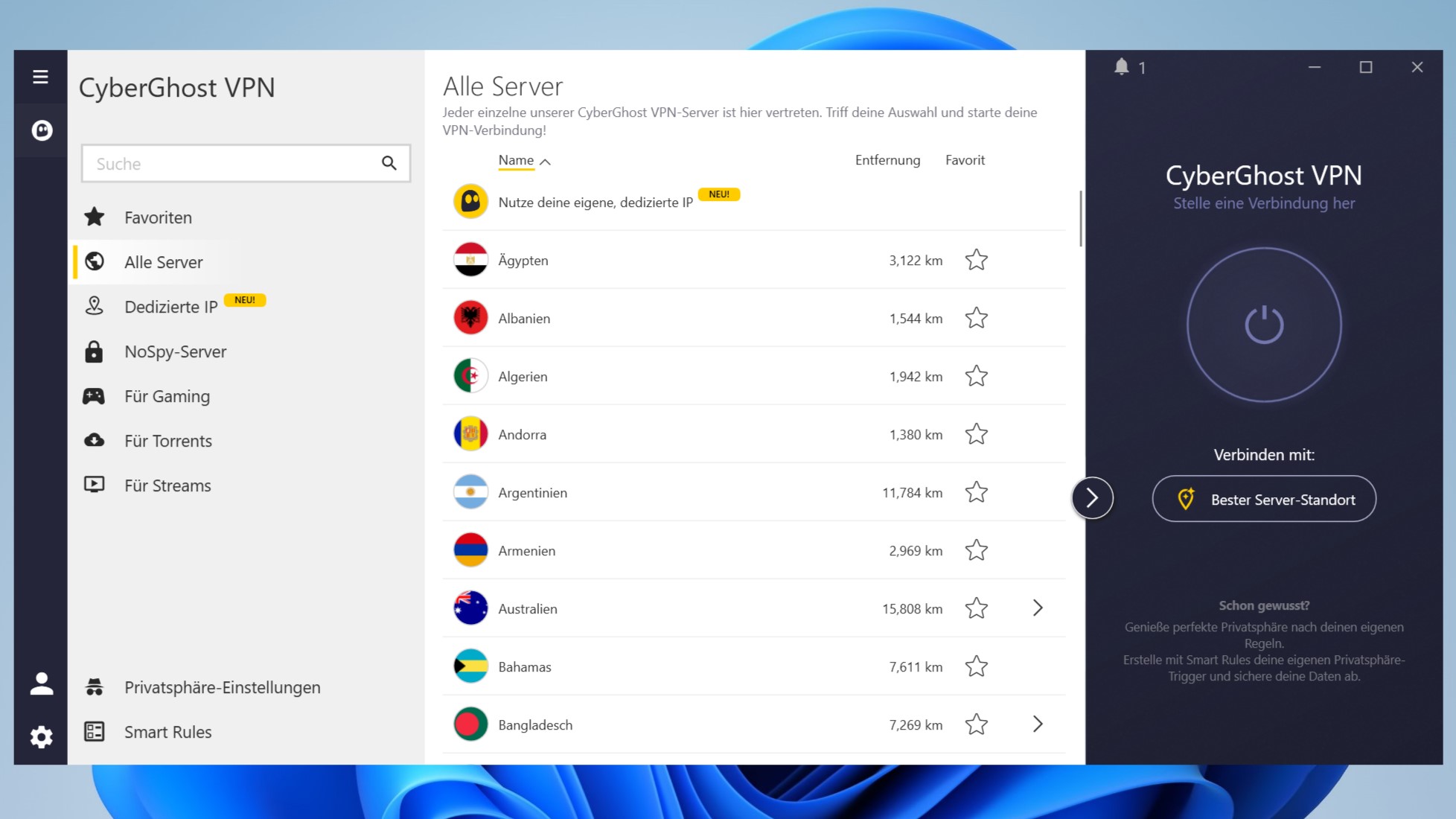Toggle favorite star for Albanien
Image resolution: width=1456 pixels, height=819 pixels.
976,318
